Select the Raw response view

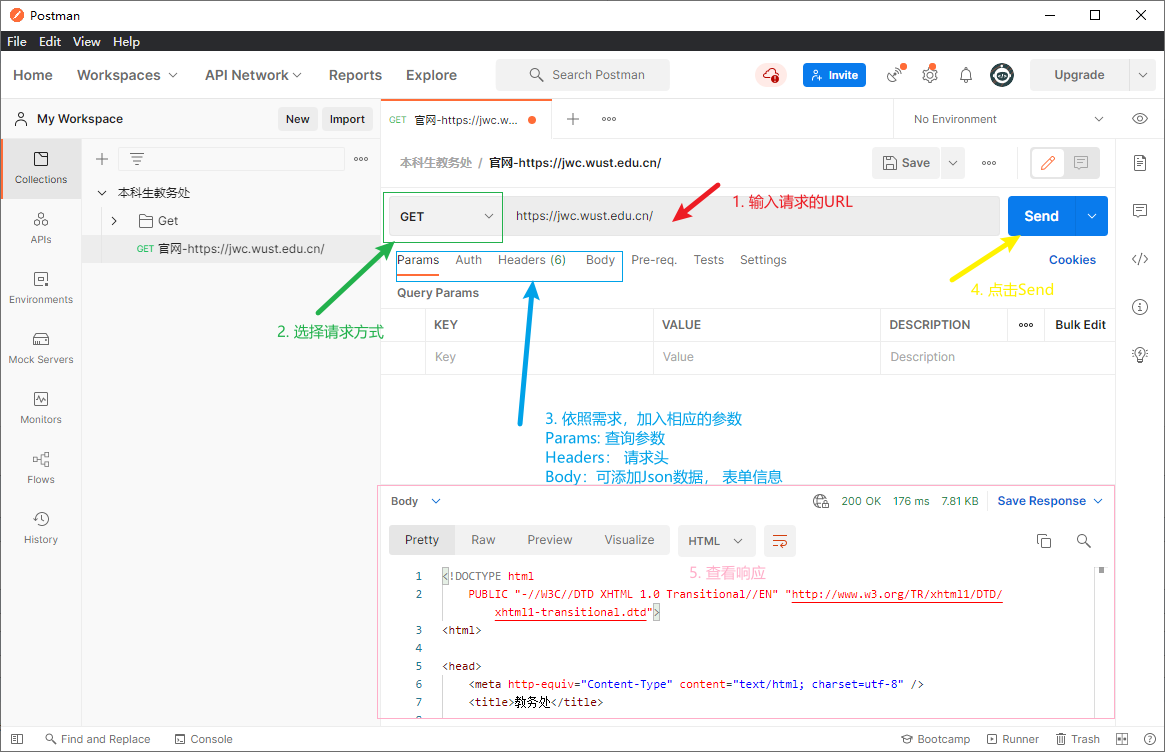point(483,540)
